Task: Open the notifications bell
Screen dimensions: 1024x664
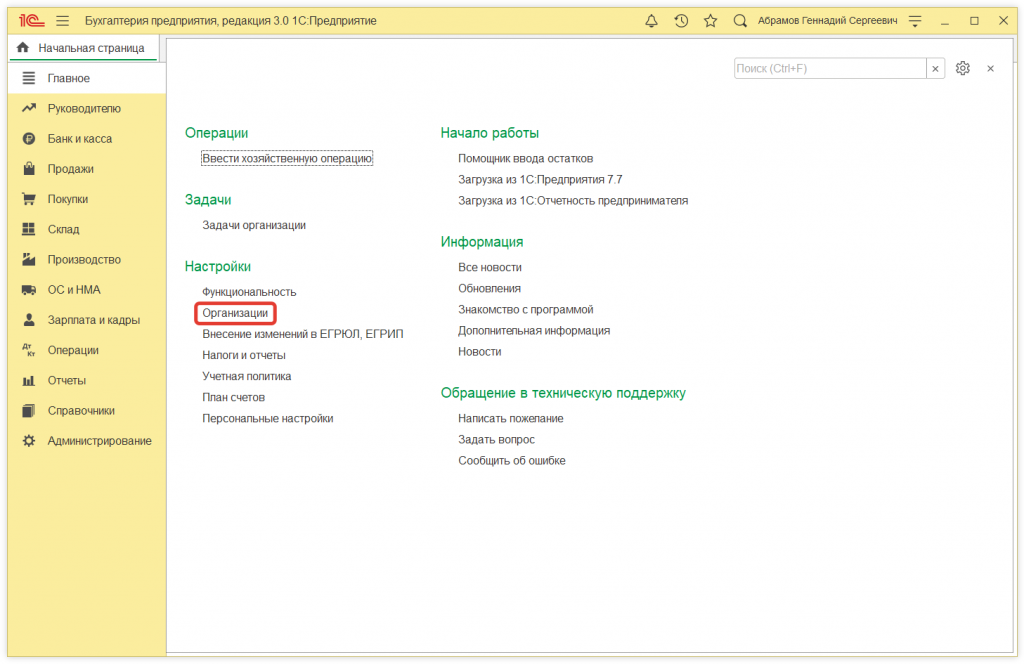Action: point(651,20)
